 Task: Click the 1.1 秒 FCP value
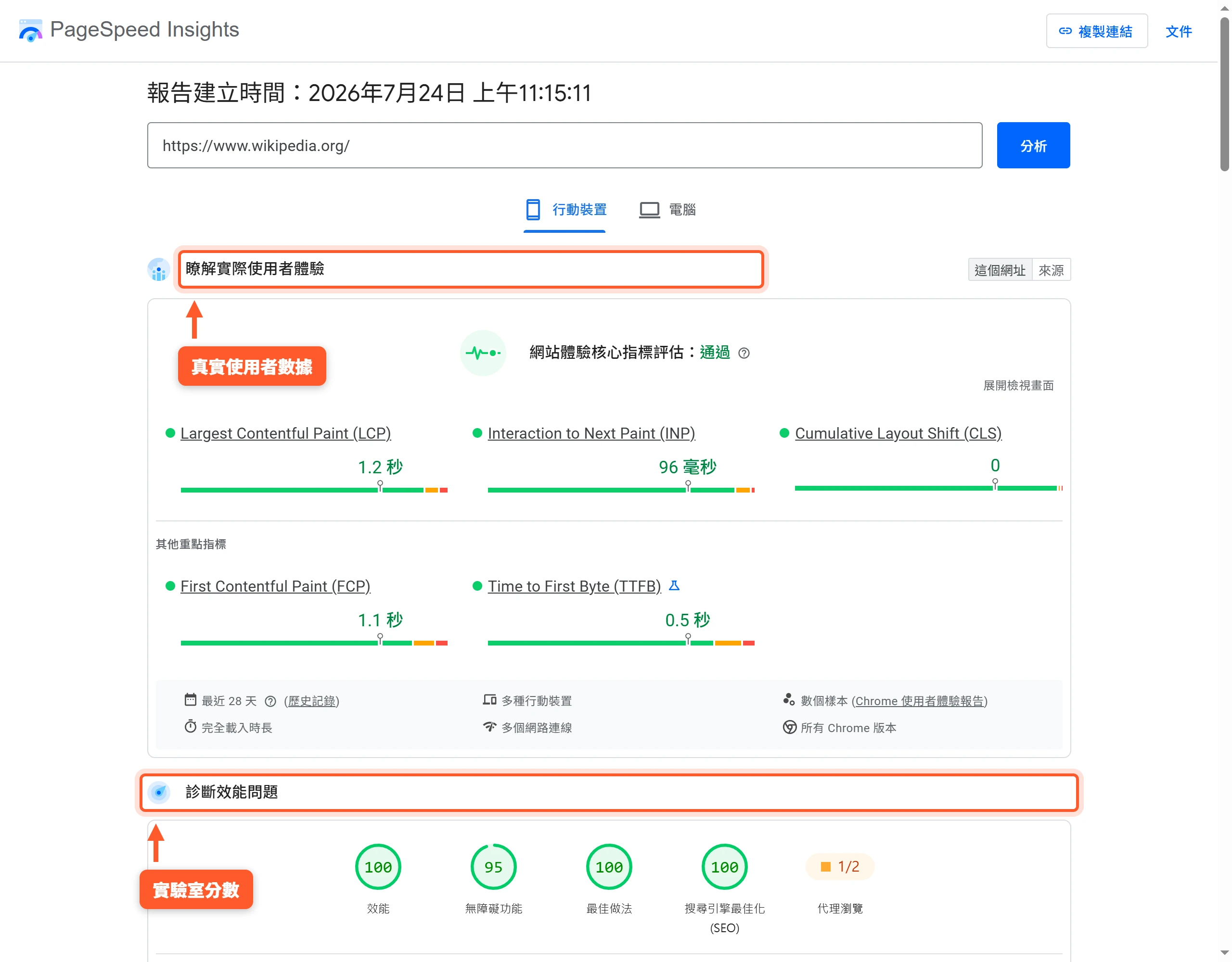point(380,620)
